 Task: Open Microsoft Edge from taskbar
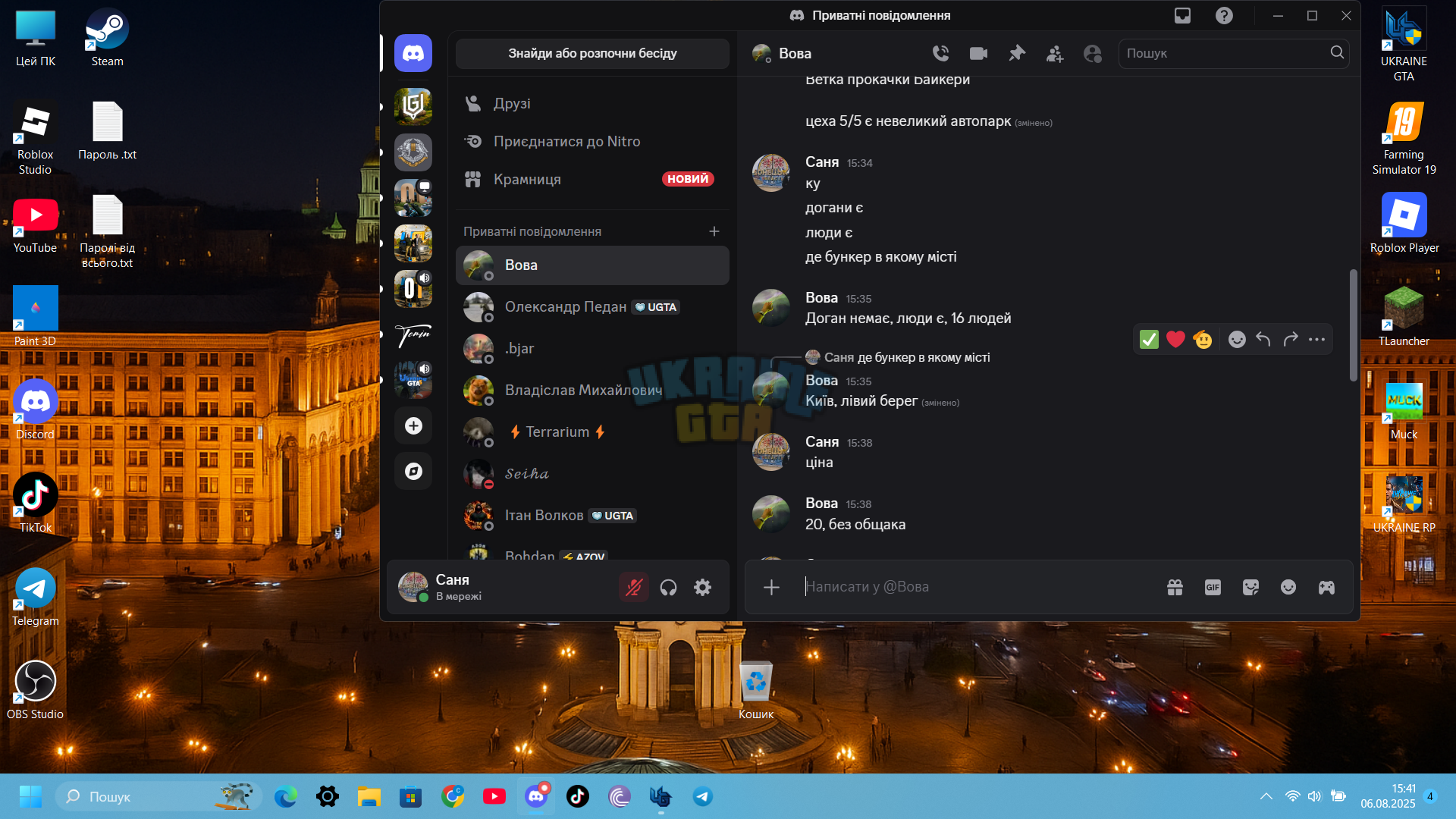[286, 796]
